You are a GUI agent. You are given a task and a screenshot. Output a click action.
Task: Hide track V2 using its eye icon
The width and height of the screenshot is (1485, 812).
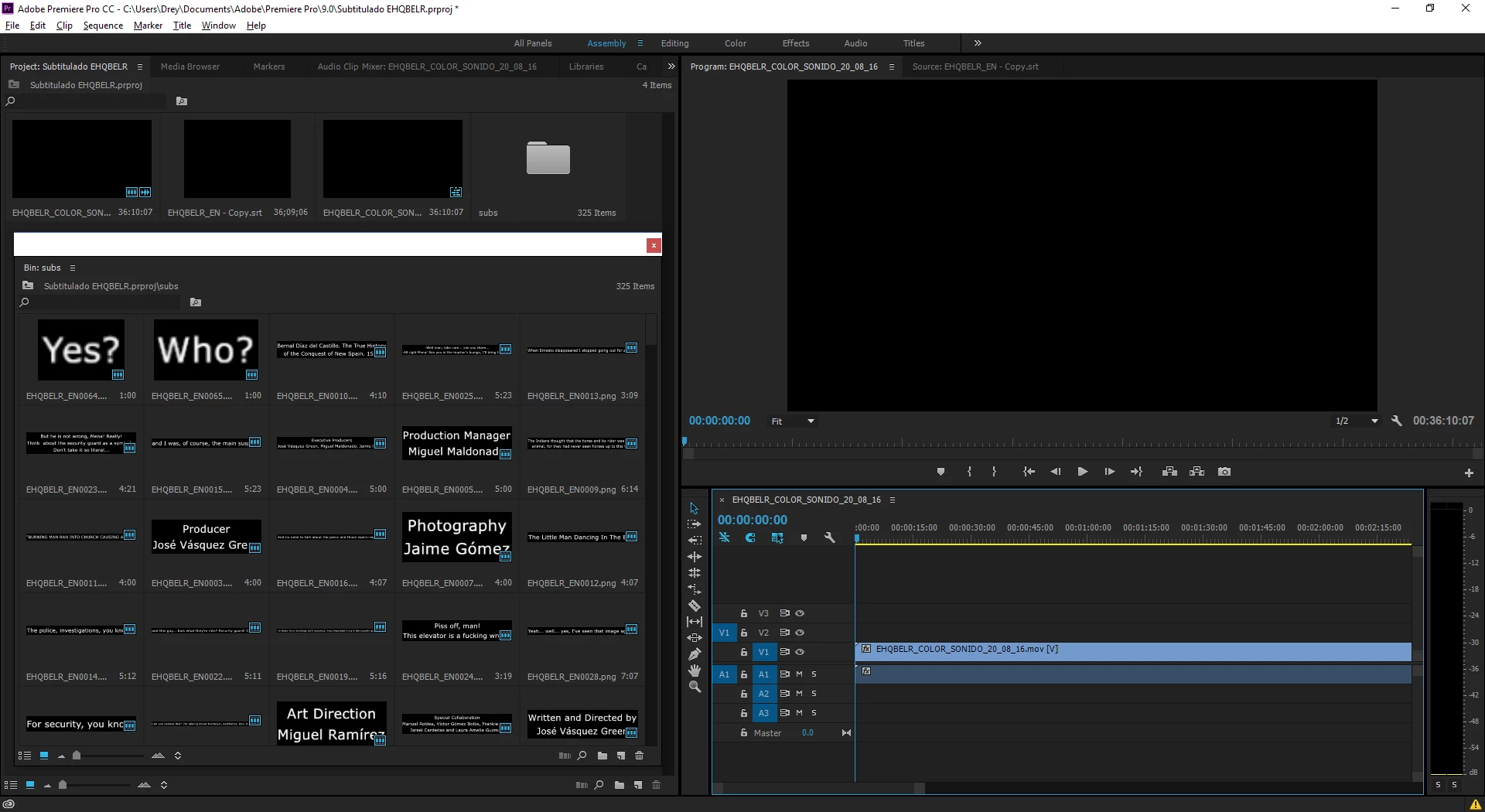click(x=800, y=633)
